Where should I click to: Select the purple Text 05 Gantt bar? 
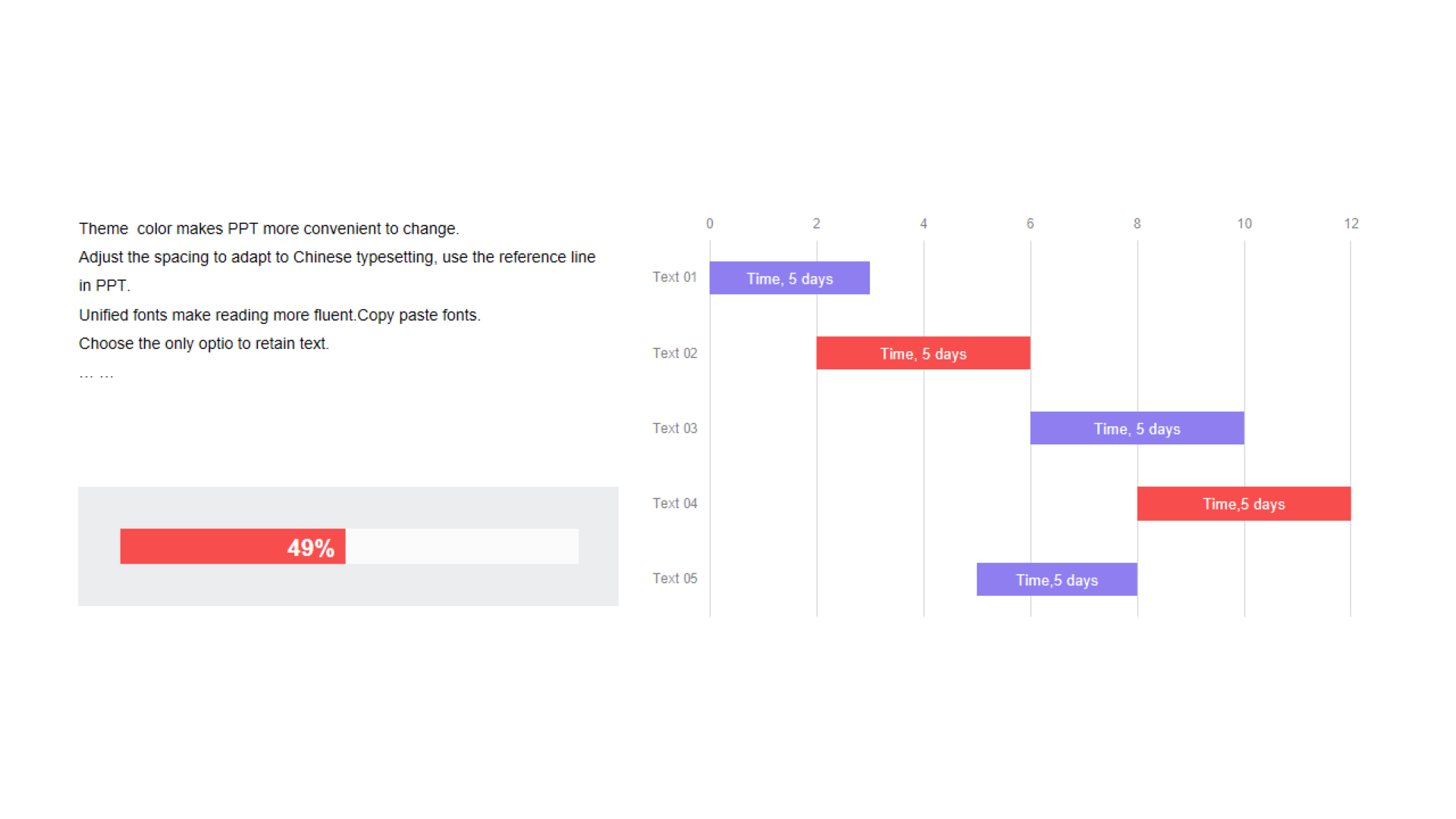(1056, 579)
